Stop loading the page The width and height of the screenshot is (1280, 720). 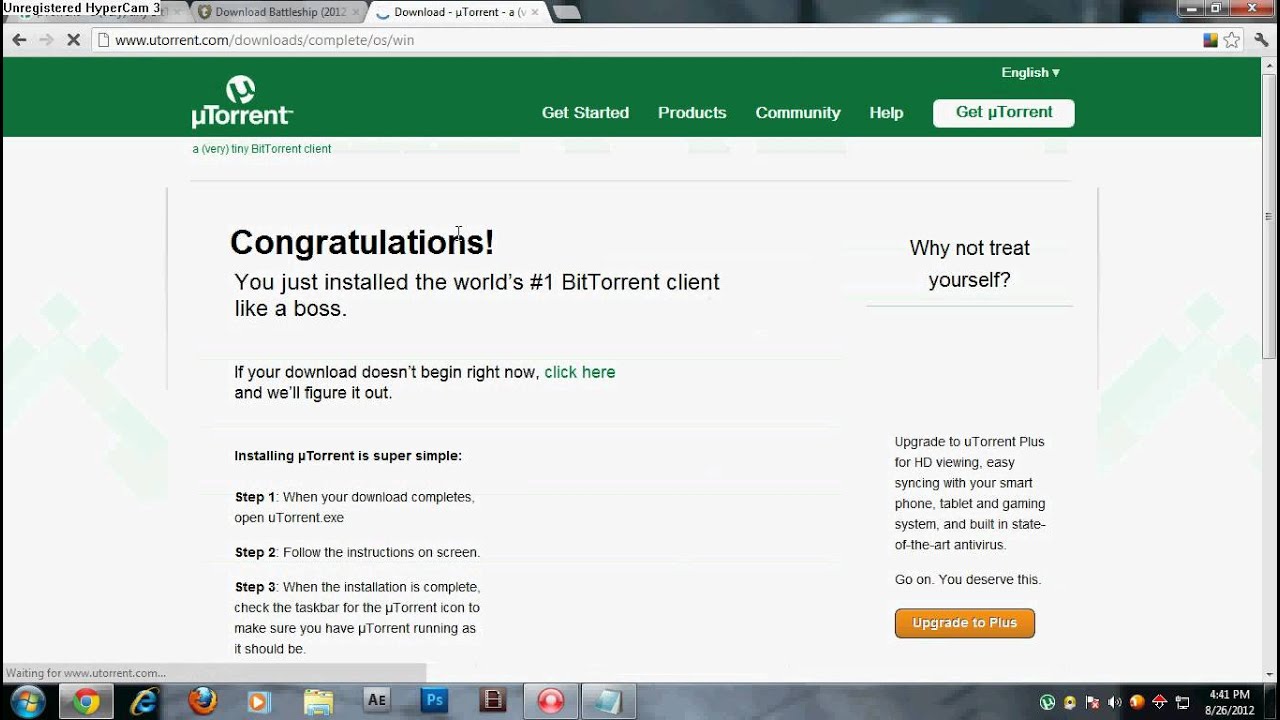click(x=73, y=40)
